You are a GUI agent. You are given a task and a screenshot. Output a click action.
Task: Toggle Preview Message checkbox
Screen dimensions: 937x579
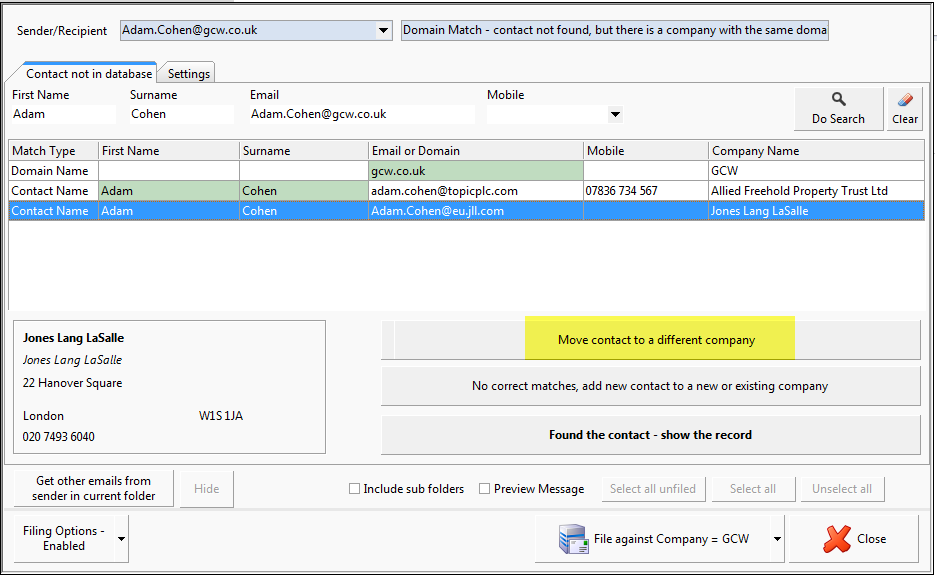[485, 489]
